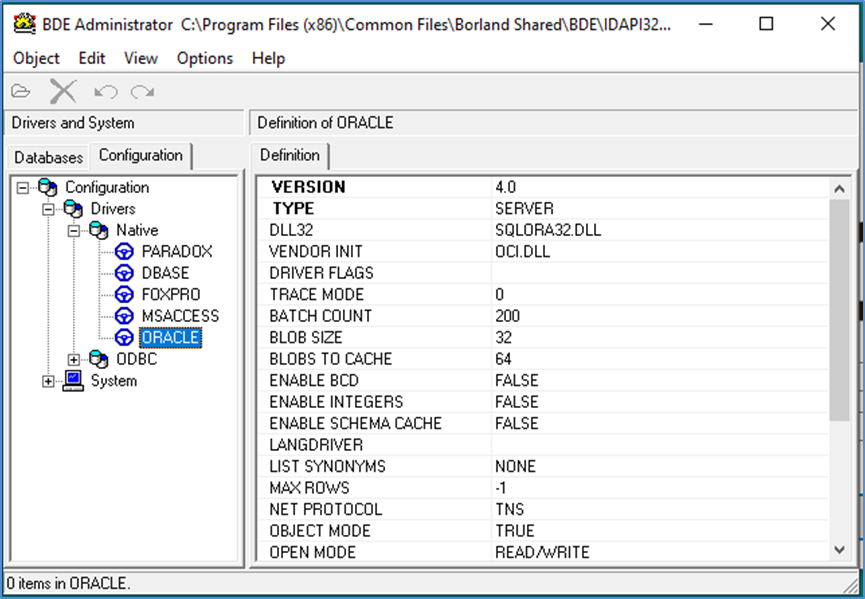Click the Drivers node database icon
Screen dimensions: 865x599
click(x=73, y=209)
